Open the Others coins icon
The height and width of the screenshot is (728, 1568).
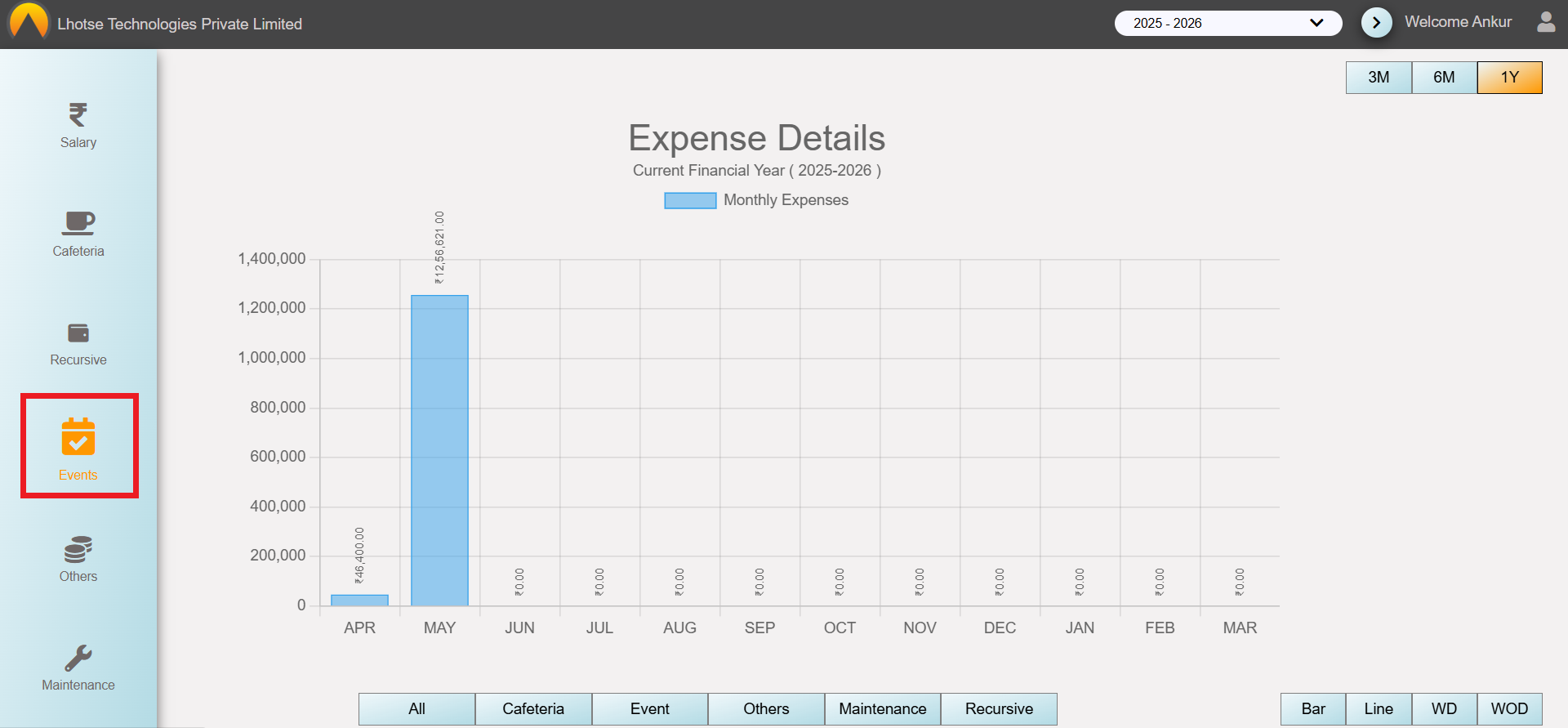(78, 550)
